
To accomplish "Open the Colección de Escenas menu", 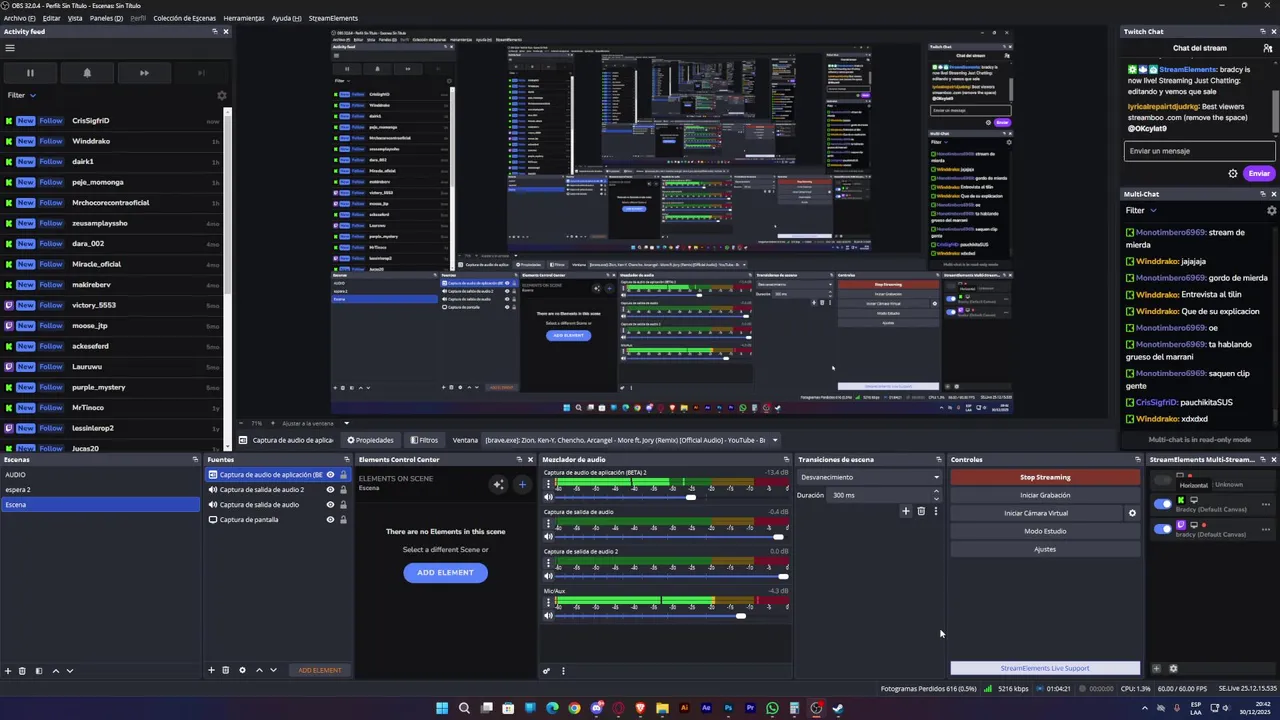I will 184,18.
